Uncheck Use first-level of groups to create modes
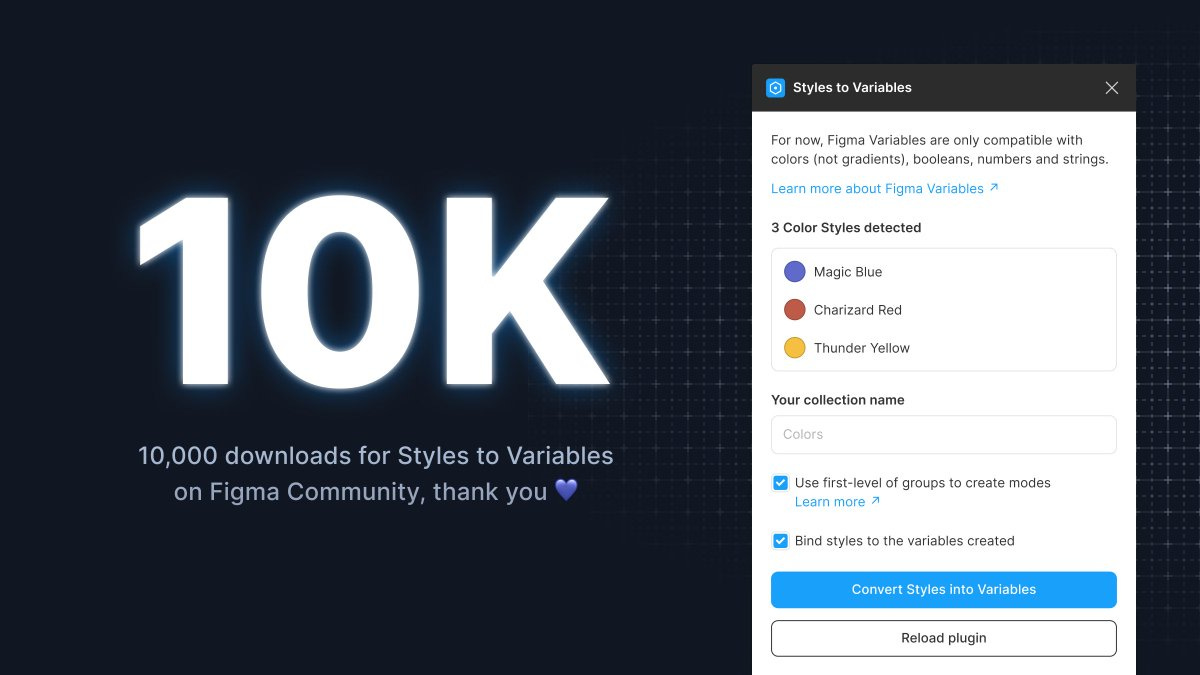Screen dimensions: 1200x675 click(780, 483)
